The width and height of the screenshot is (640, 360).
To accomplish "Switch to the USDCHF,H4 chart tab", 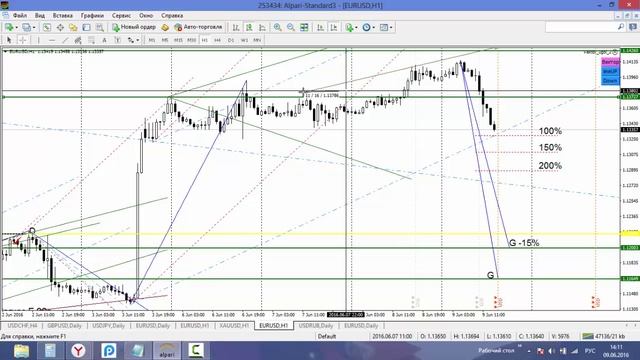I will (22, 326).
